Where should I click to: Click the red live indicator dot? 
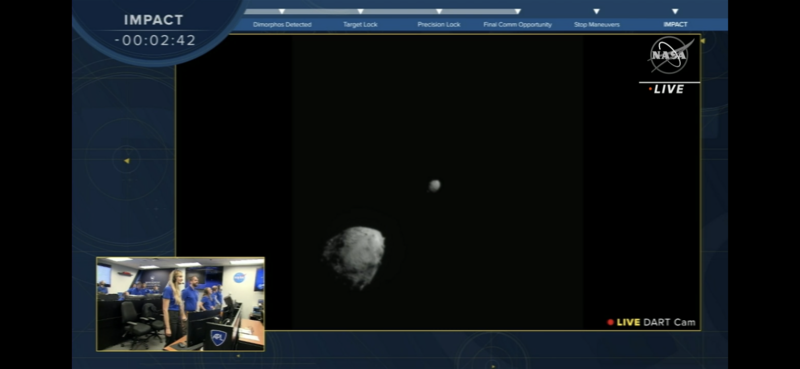tap(610, 323)
